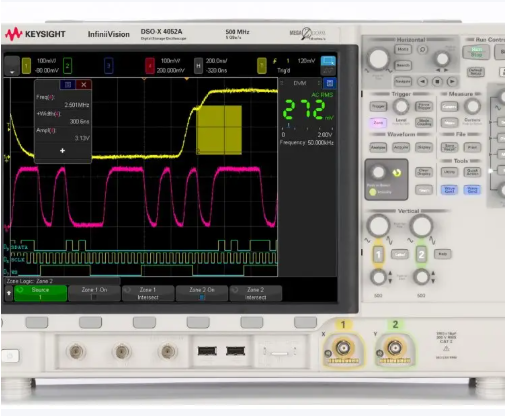Turn the horizontal position knob
The height and width of the screenshot is (416, 507).
[442, 59]
